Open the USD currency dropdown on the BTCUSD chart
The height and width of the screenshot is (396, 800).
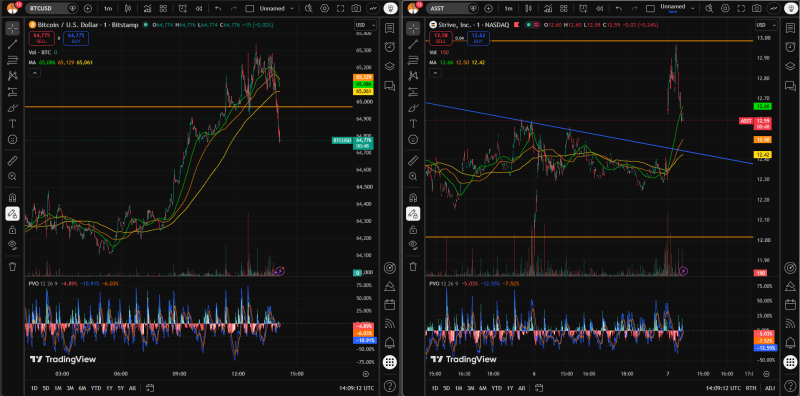[x=366, y=26]
